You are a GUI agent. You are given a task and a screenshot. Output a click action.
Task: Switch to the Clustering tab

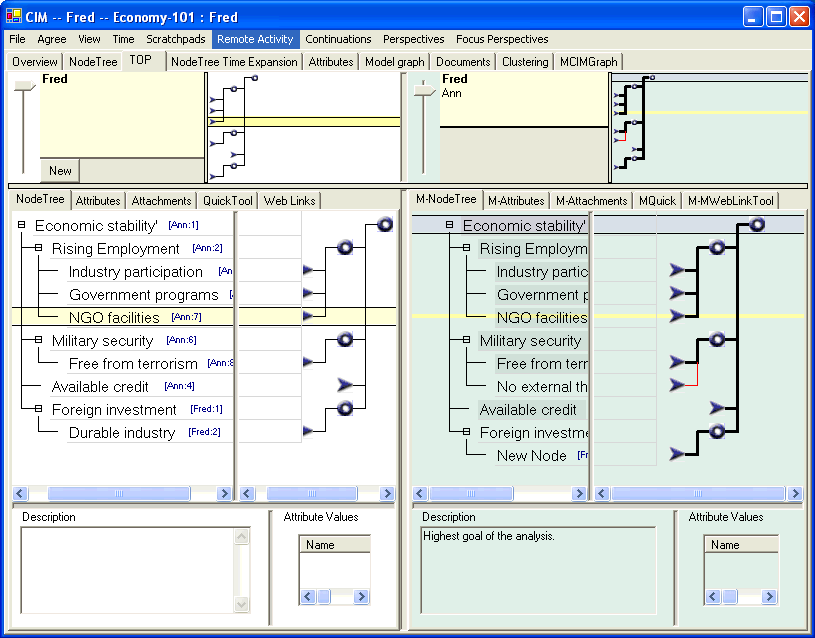(x=525, y=62)
